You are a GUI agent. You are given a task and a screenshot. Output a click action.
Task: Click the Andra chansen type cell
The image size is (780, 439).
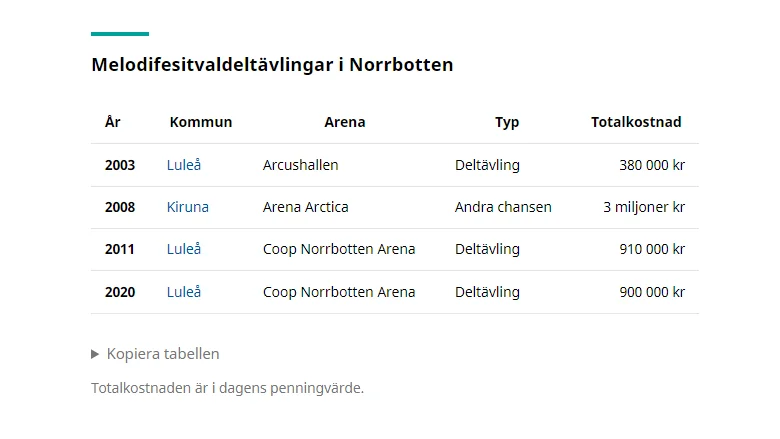(503, 207)
